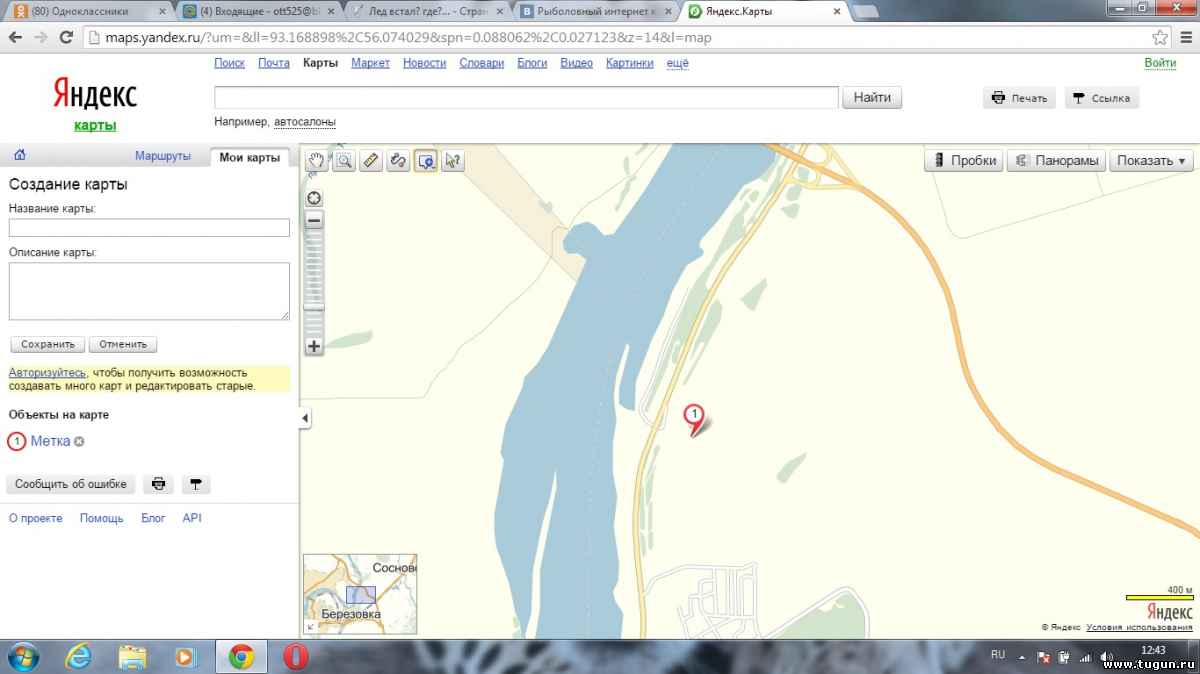Toggle the Пробки traffic layer

(x=964, y=160)
